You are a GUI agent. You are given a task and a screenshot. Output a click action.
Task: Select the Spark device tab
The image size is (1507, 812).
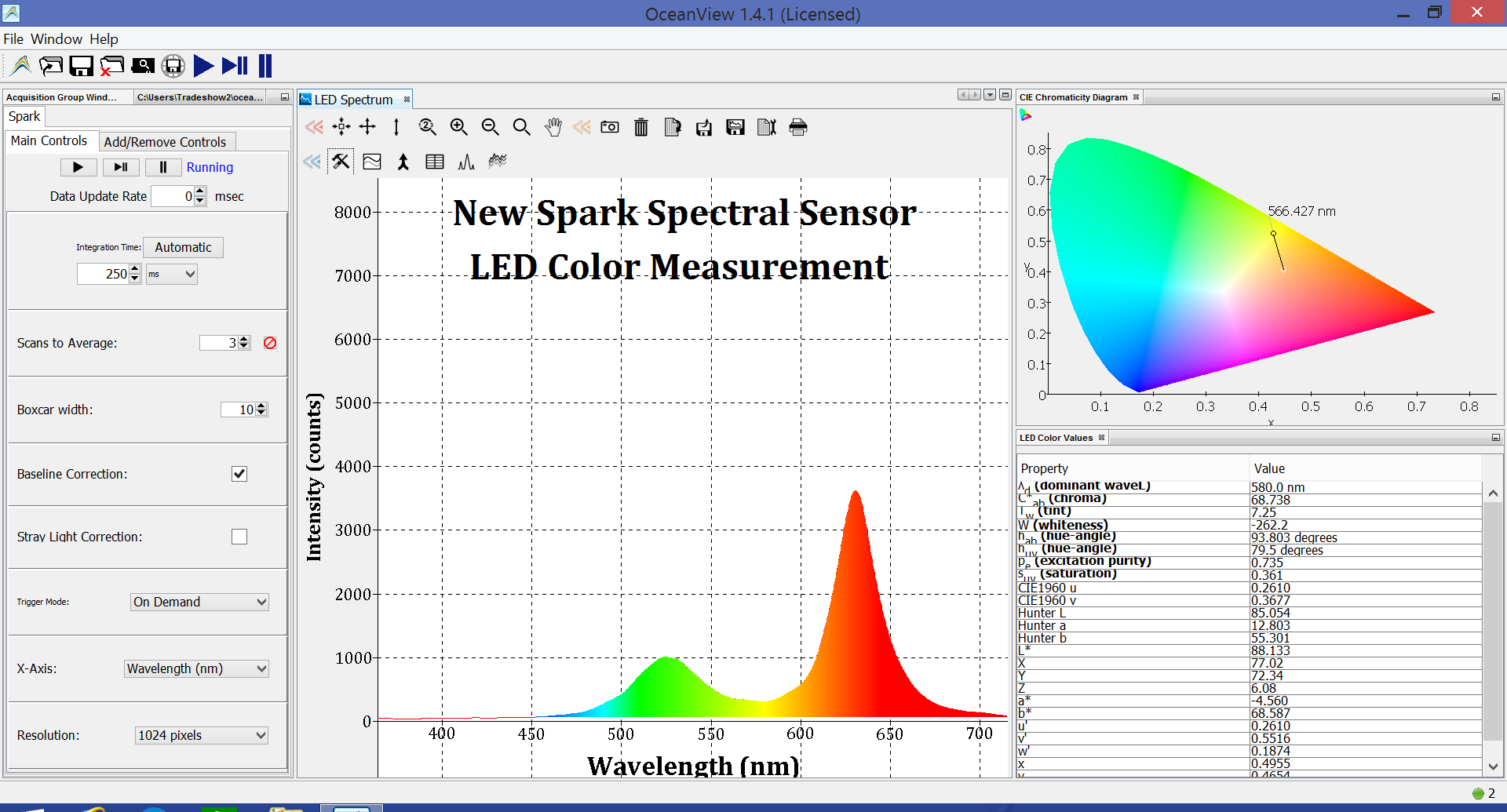click(x=24, y=117)
